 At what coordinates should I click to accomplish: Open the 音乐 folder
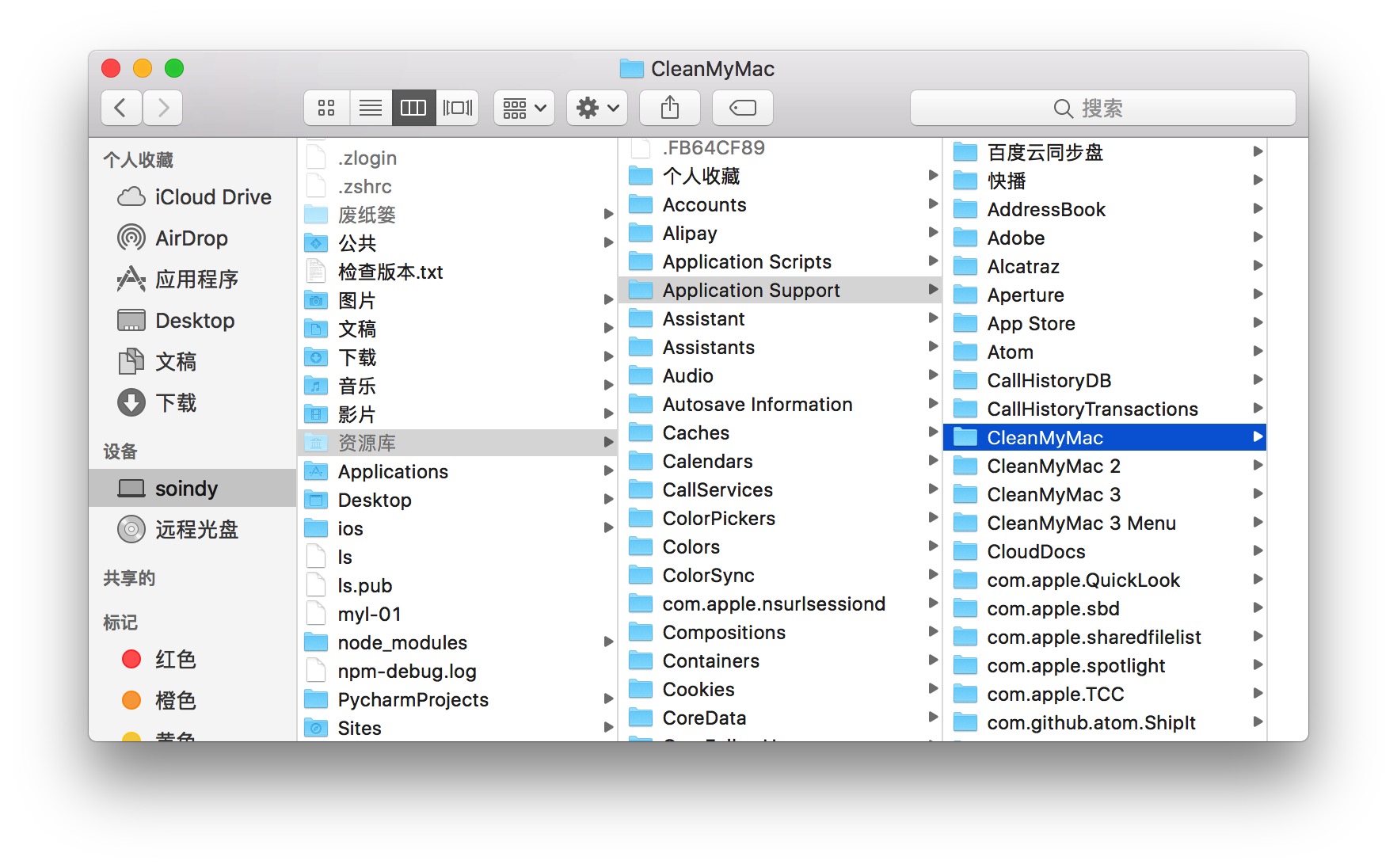point(458,386)
